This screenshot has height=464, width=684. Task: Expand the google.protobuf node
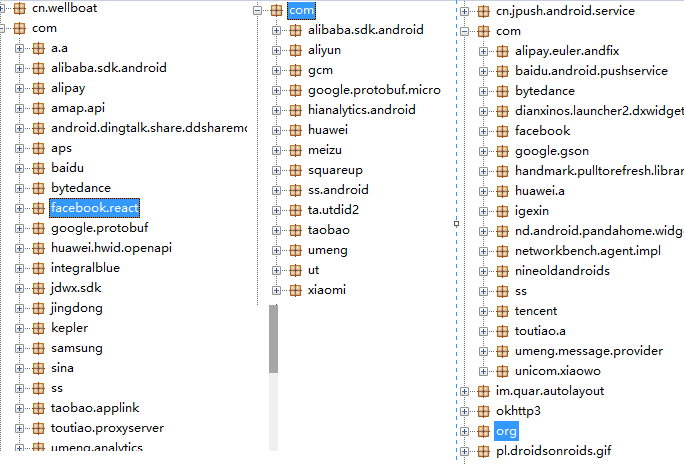click(x=19, y=228)
